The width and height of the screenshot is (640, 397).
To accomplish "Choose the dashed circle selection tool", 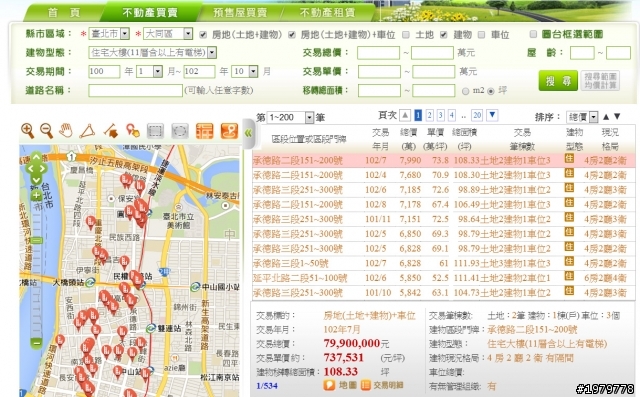I will [180, 131].
